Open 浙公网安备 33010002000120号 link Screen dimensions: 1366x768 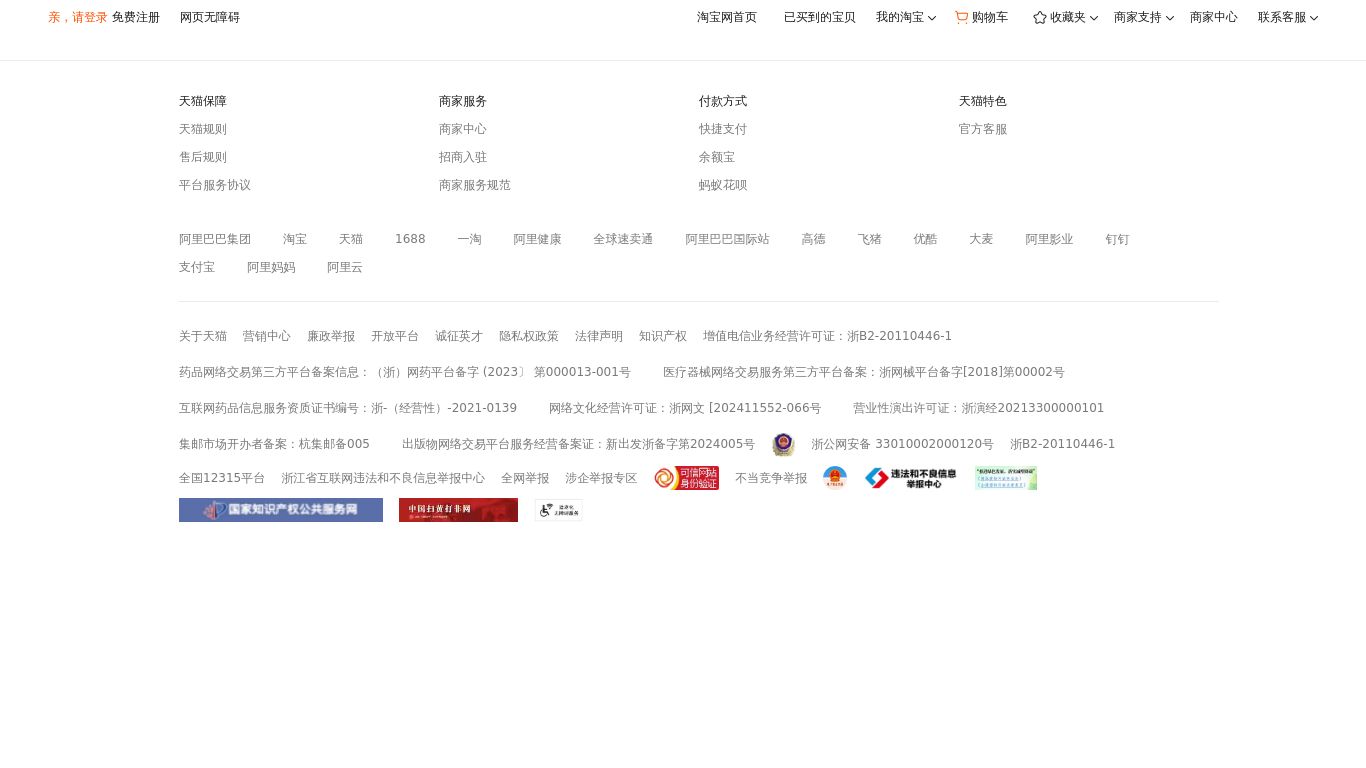[x=903, y=444]
